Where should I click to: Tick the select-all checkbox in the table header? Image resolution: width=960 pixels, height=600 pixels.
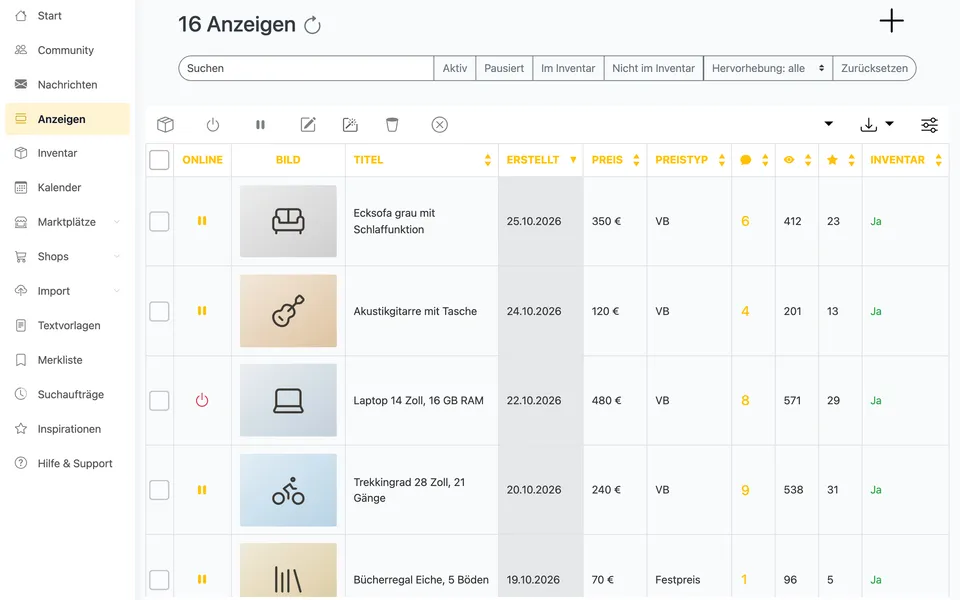(159, 160)
